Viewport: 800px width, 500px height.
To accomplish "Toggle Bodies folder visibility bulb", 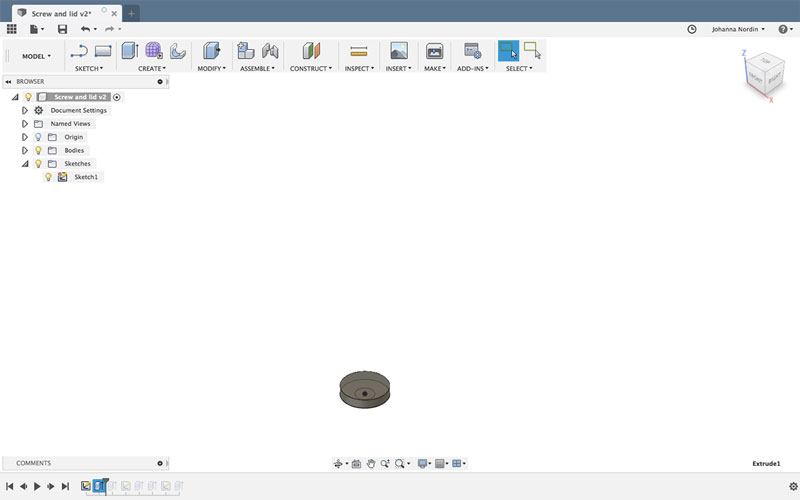I will pyautogui.click(x=38, y=151).
